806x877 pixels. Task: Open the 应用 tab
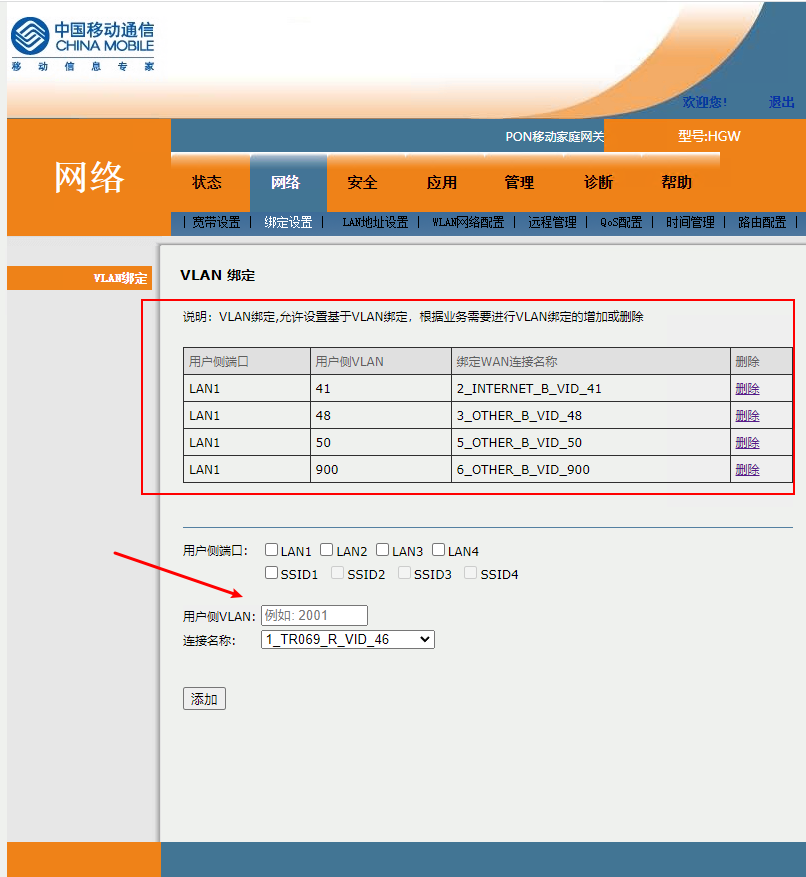[x=441, y=182]
